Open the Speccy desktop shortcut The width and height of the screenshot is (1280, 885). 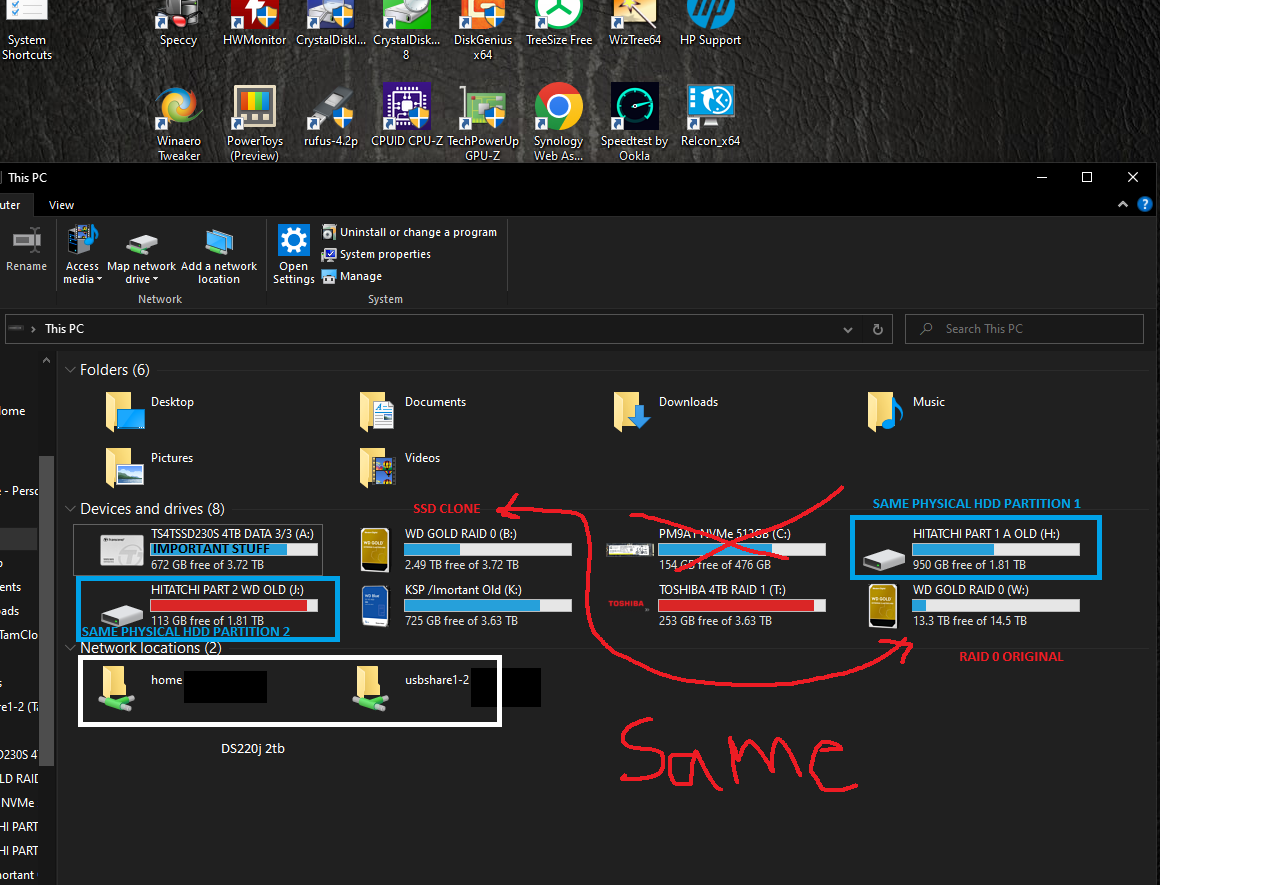point(178,24)
